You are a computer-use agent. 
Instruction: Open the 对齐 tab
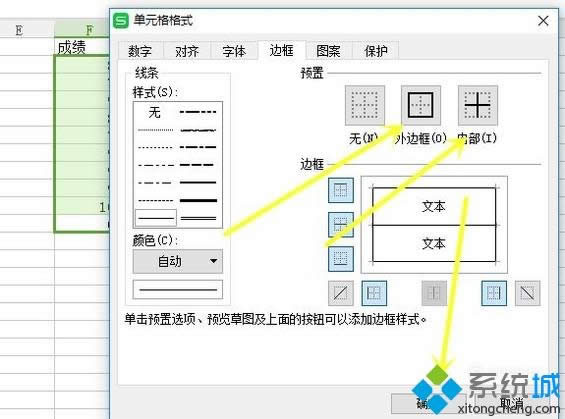pos(187,51)
